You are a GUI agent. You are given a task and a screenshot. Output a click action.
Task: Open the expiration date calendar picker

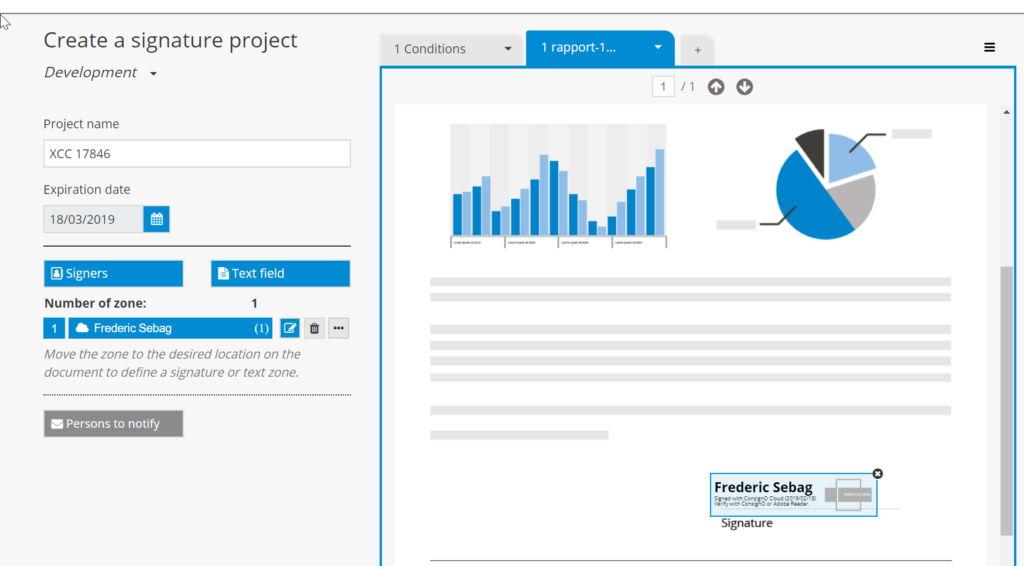tap(156, 219)
